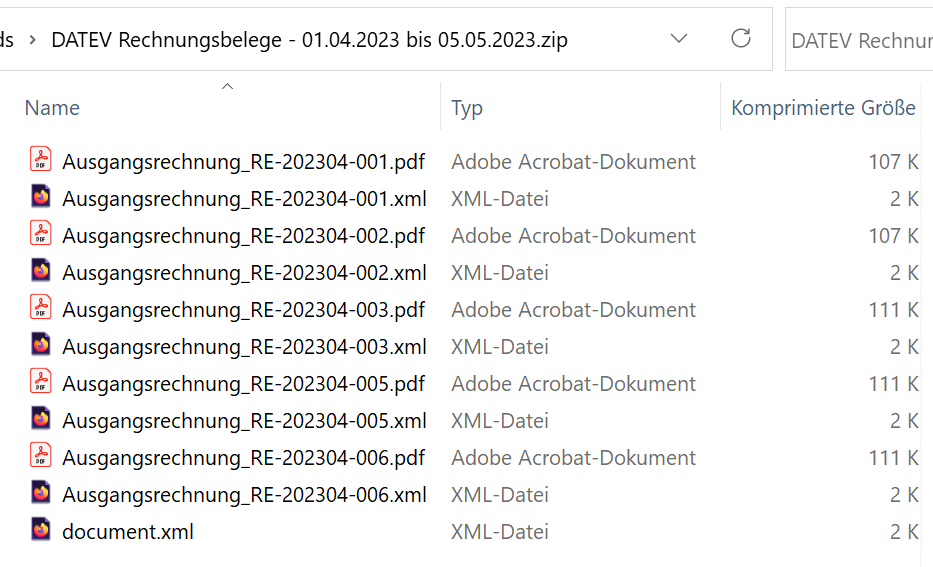Refresh the folder with the reload icon
Viewport: 933px width, 567px height.
point(740,39)
